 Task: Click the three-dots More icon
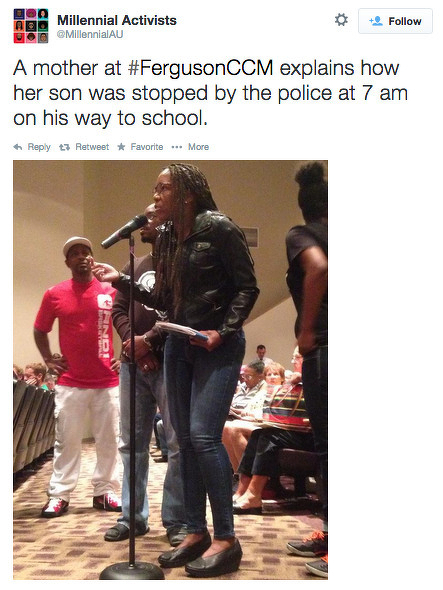[x=177, y=147]
